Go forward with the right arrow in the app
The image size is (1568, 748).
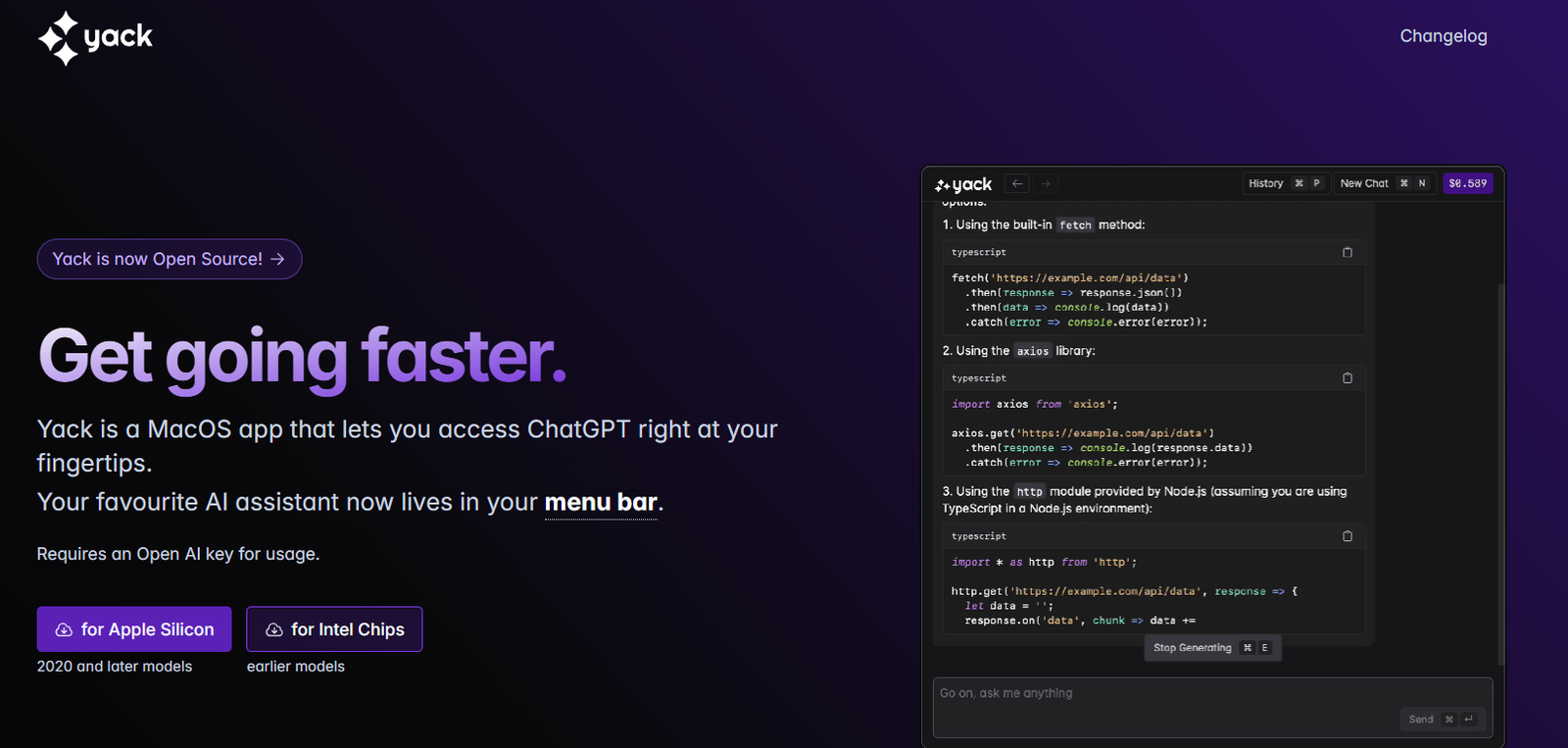(x=1046, y=183)
